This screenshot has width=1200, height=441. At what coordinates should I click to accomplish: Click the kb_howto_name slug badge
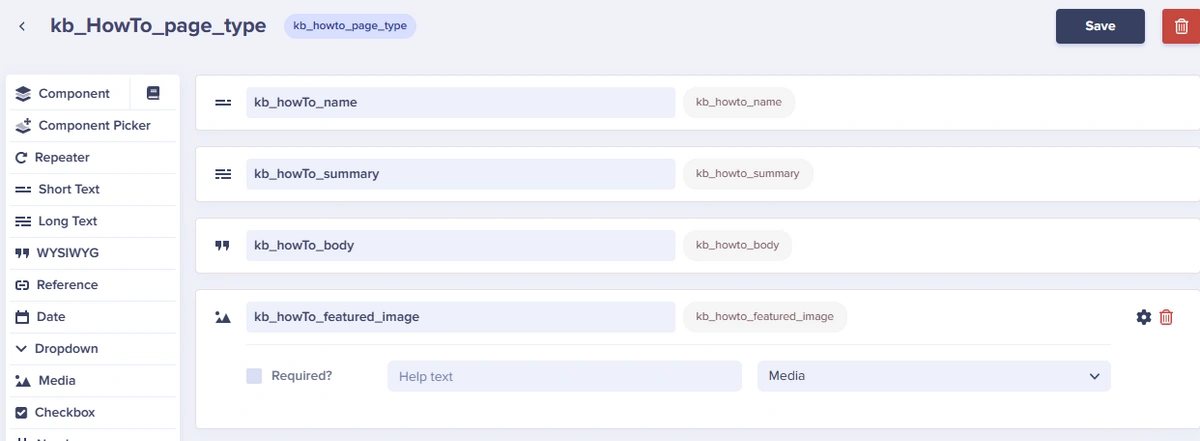point(739,102)
